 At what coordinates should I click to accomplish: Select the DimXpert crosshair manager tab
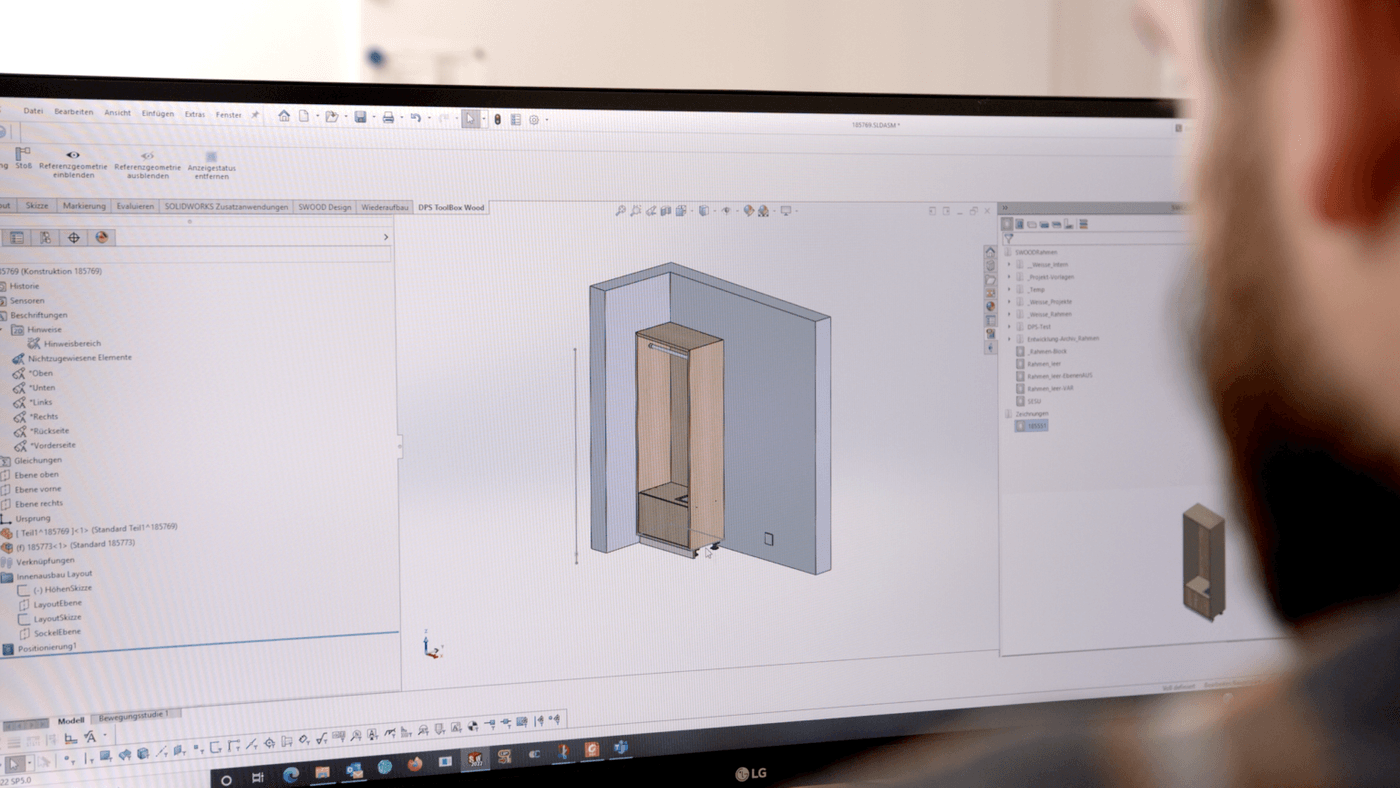pyautogui.click(x=73, y=238)
